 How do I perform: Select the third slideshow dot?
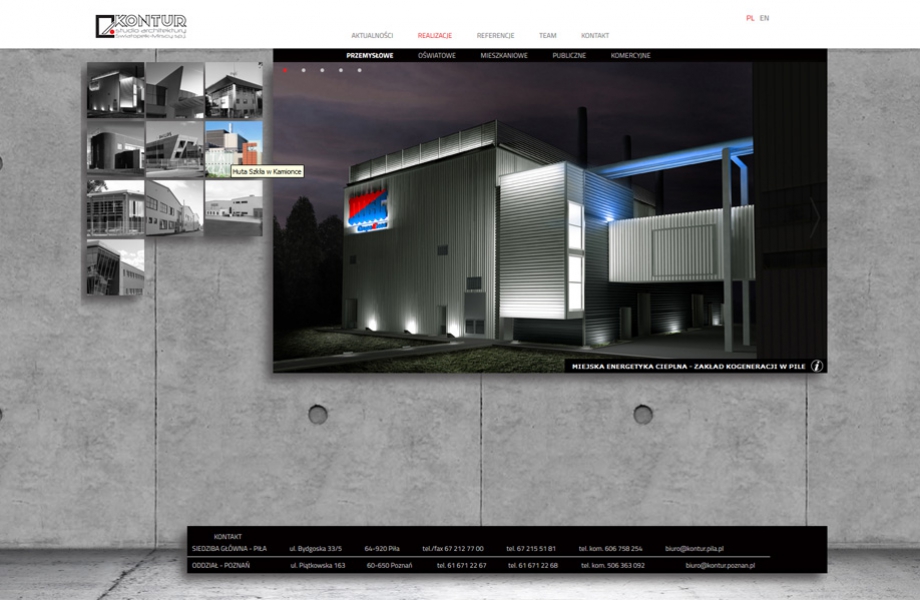pyautogui.click(x=322, y=70)
